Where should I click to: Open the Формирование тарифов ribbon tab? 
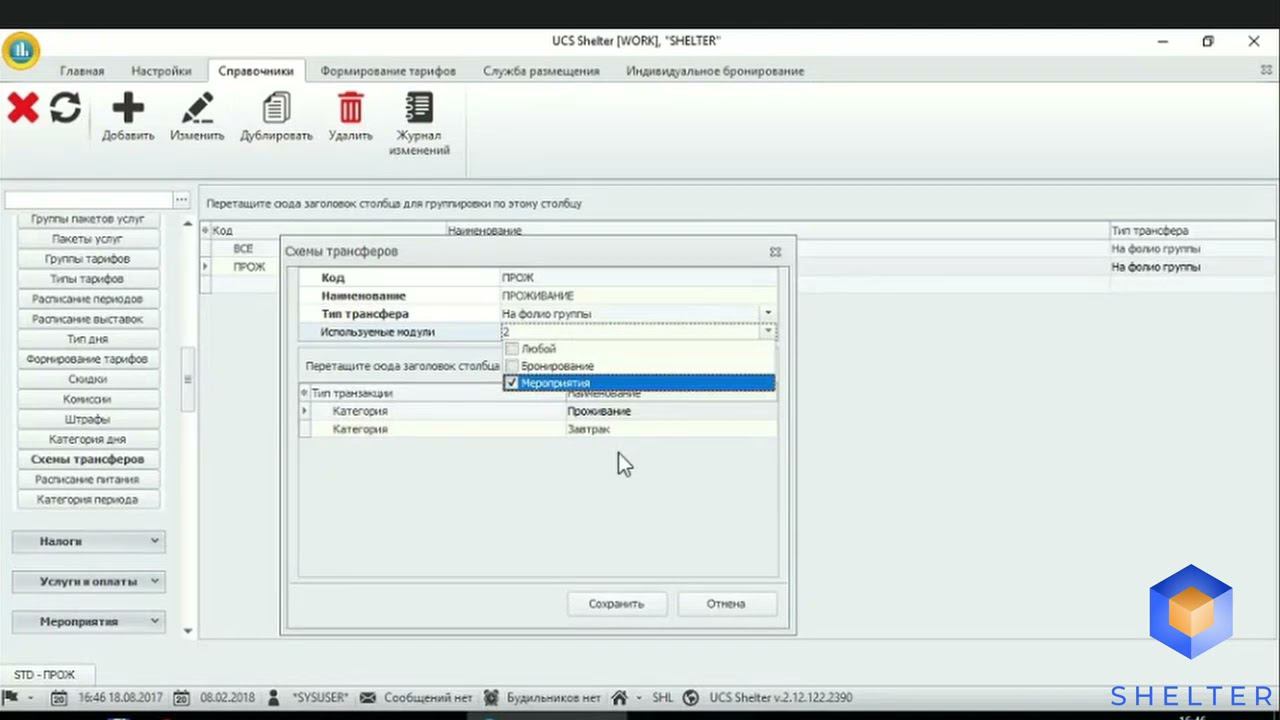pyautogui.click(x=388, y=71)
